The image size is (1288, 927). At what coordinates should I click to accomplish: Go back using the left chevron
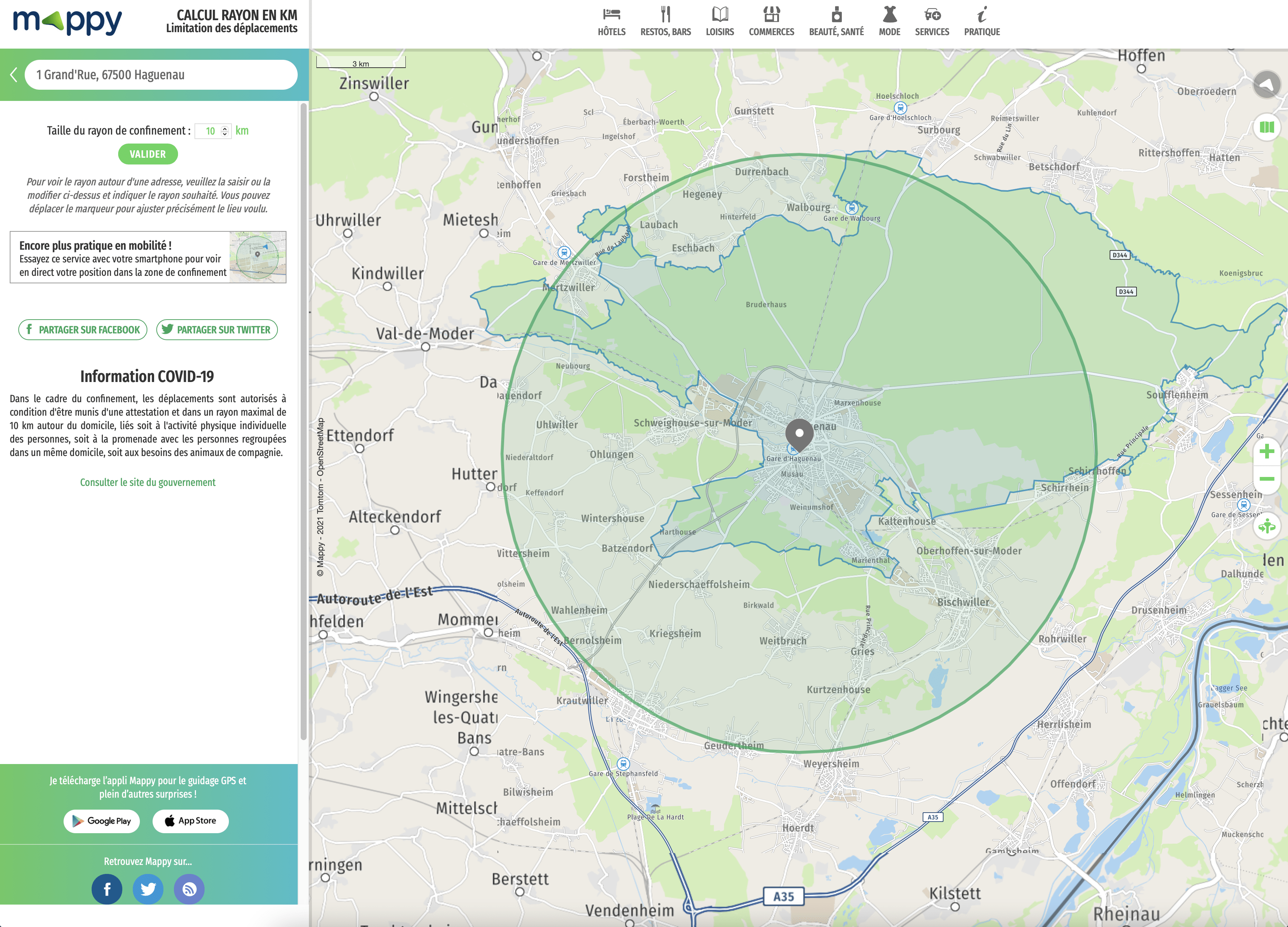point(13,75)
